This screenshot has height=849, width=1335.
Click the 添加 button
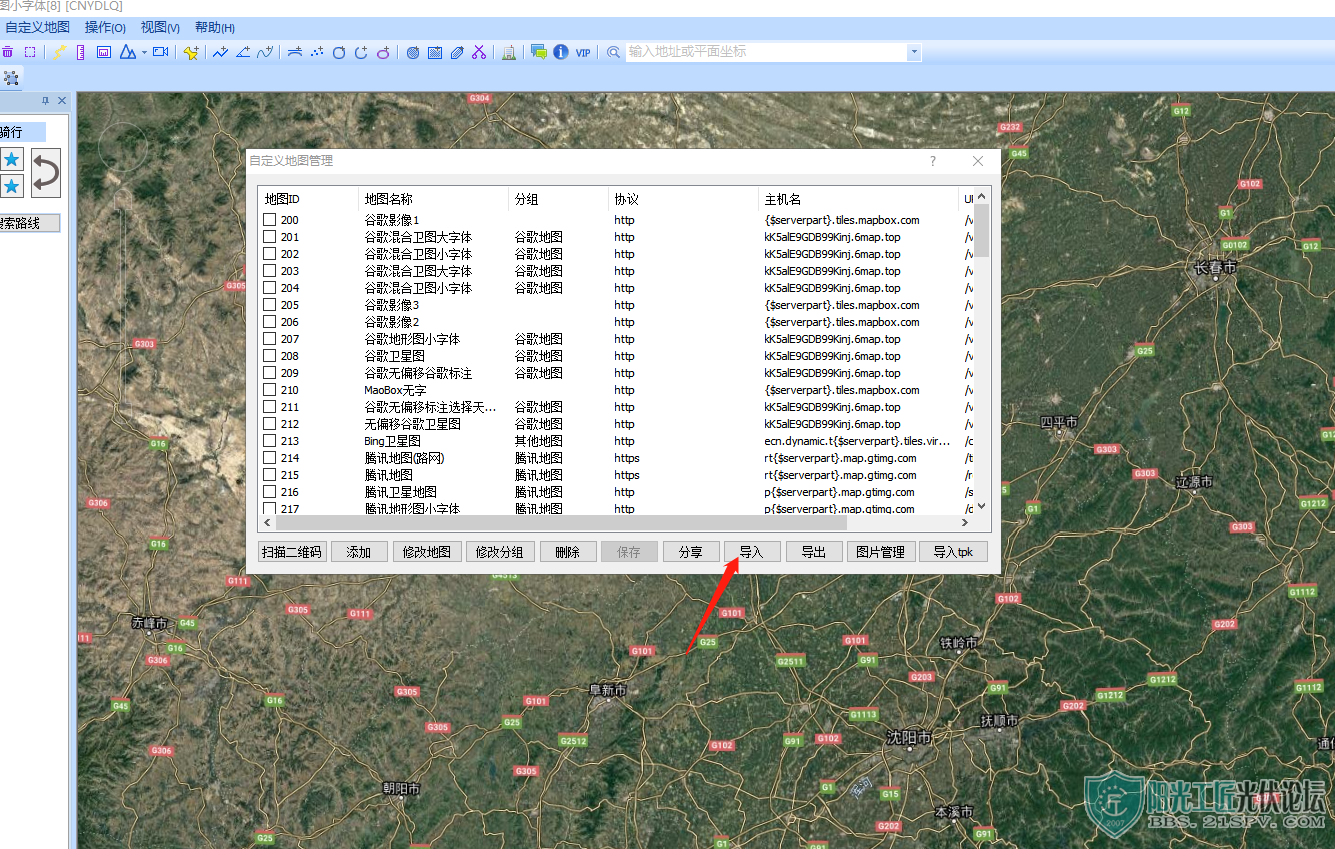[x=359, y=552]
